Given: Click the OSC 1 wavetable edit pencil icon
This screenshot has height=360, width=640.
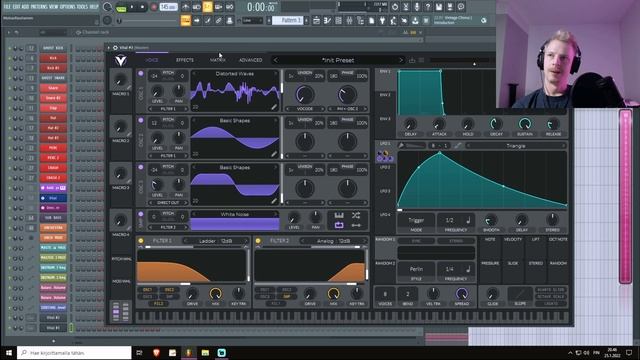Looking at the screenshot, I should click(x=274, y=107).
